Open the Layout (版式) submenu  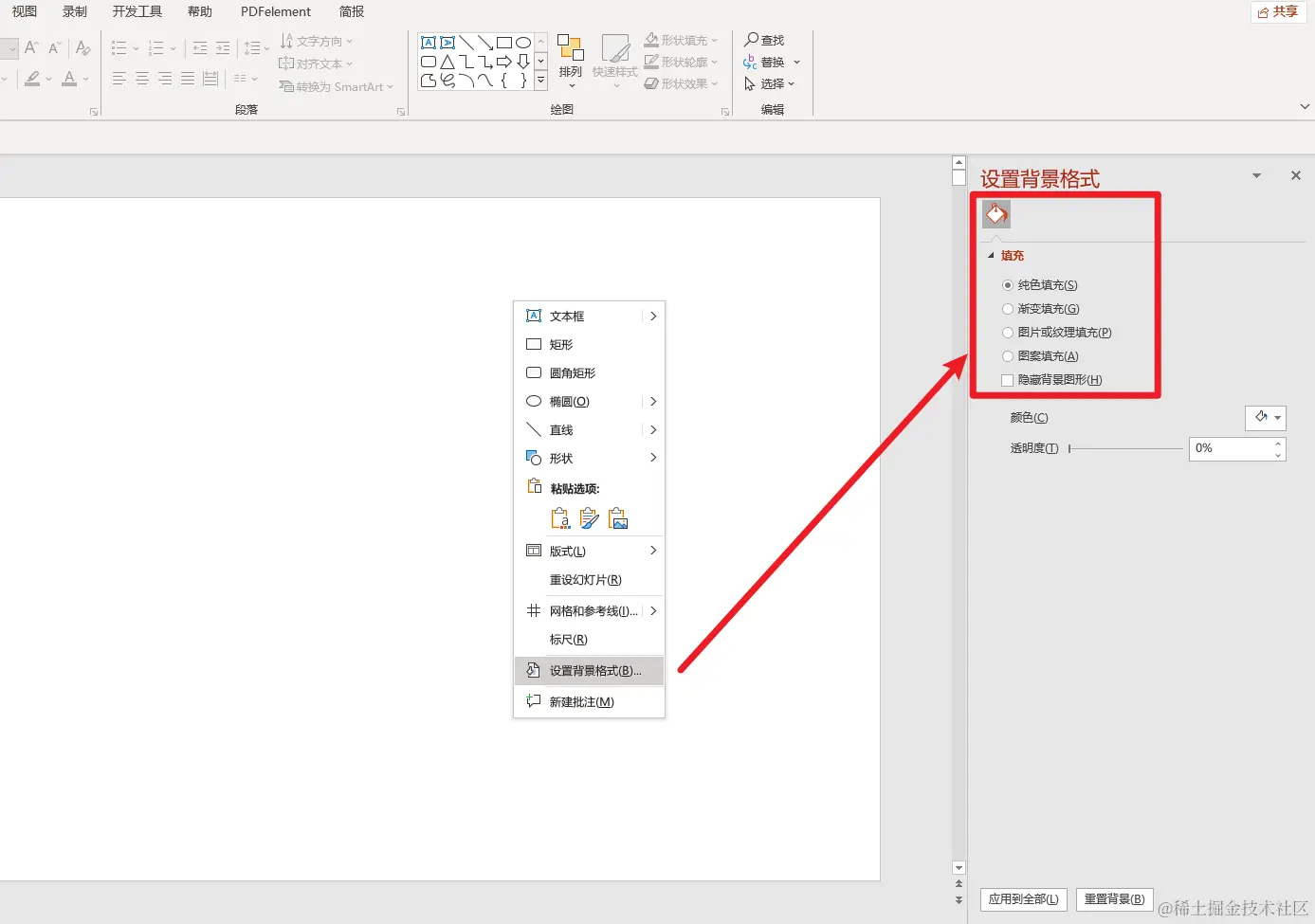click(589, 552)
